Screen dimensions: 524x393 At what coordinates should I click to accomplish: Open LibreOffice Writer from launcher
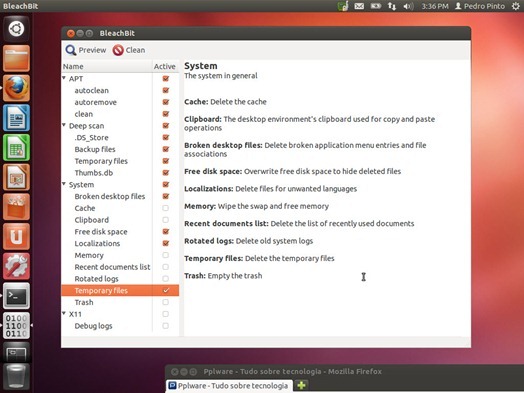[16, 118]
